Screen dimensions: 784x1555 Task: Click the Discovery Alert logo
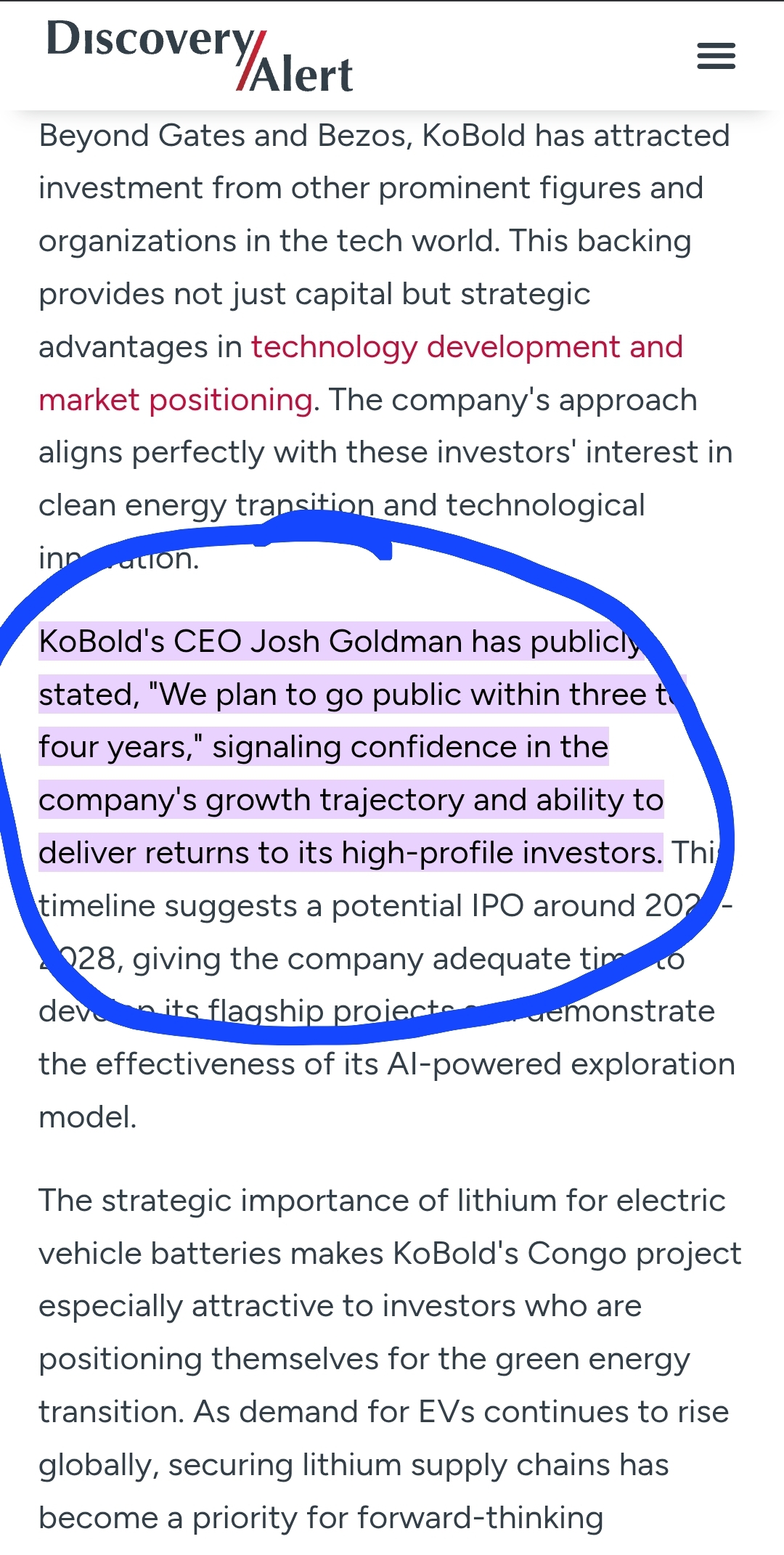pos(199,57)
